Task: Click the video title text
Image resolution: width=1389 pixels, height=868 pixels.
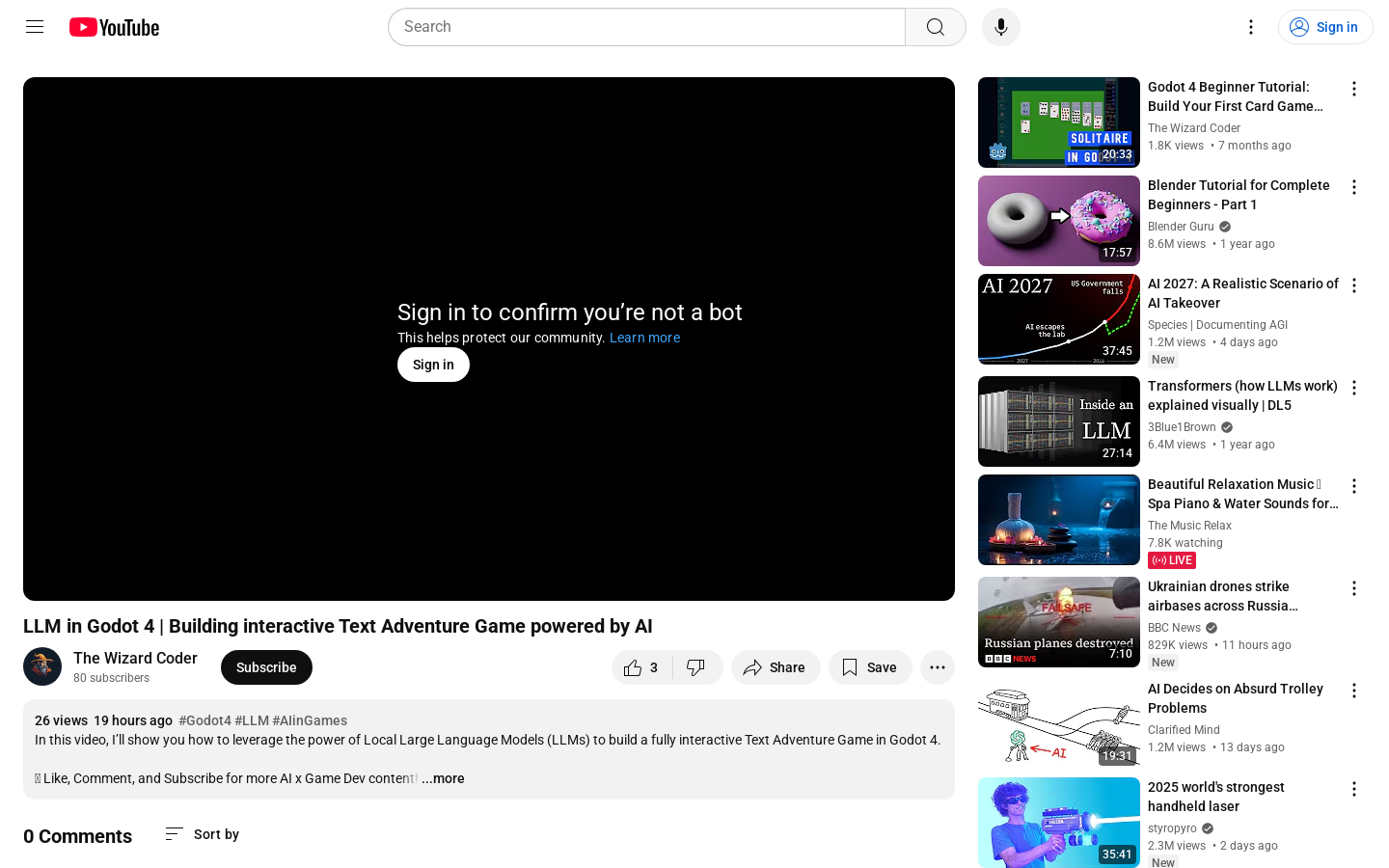Action: pos(338,626)
